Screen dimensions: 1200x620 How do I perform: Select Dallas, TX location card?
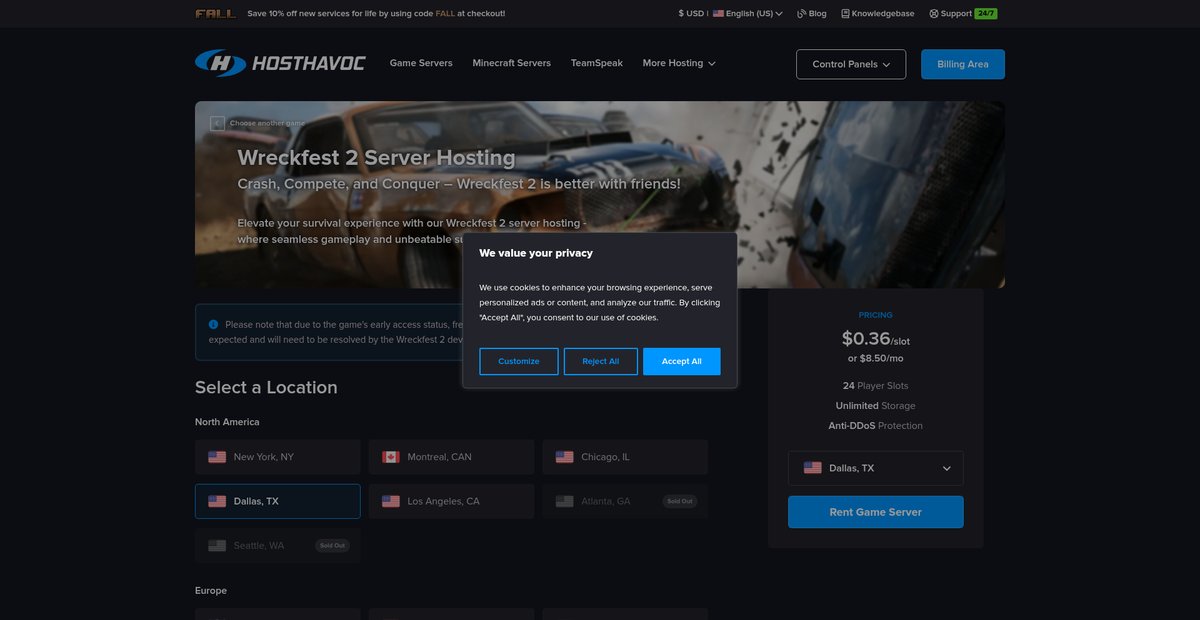tap(278, 501)
